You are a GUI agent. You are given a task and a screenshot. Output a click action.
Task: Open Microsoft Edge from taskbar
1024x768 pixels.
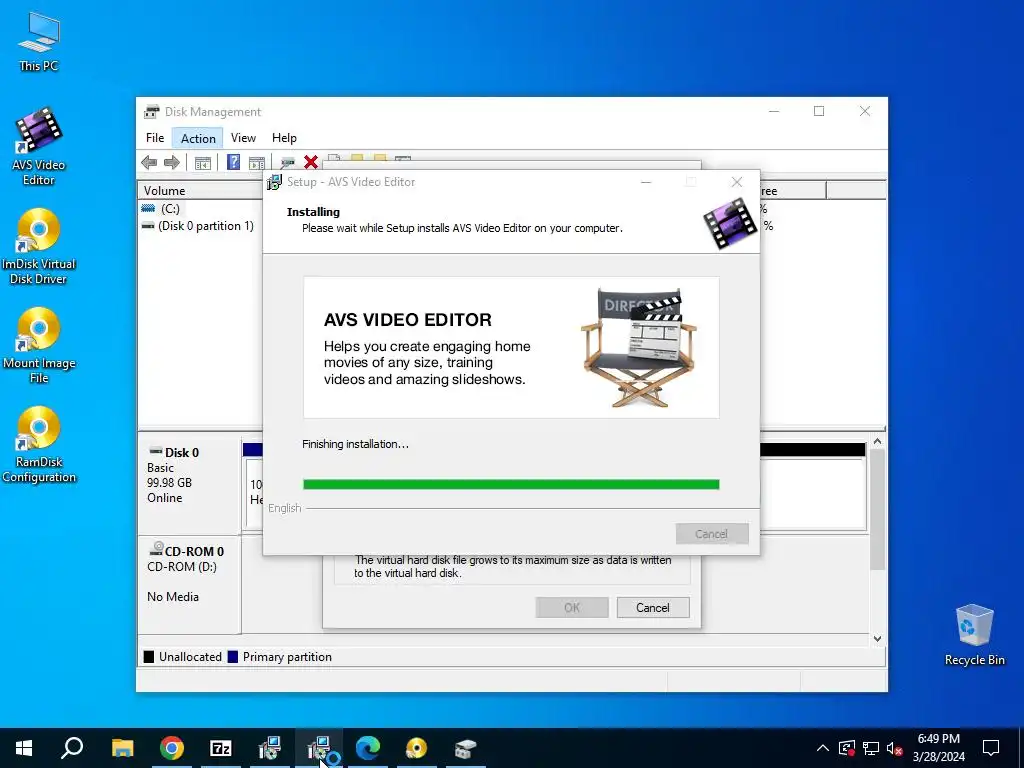click(368, 748)
